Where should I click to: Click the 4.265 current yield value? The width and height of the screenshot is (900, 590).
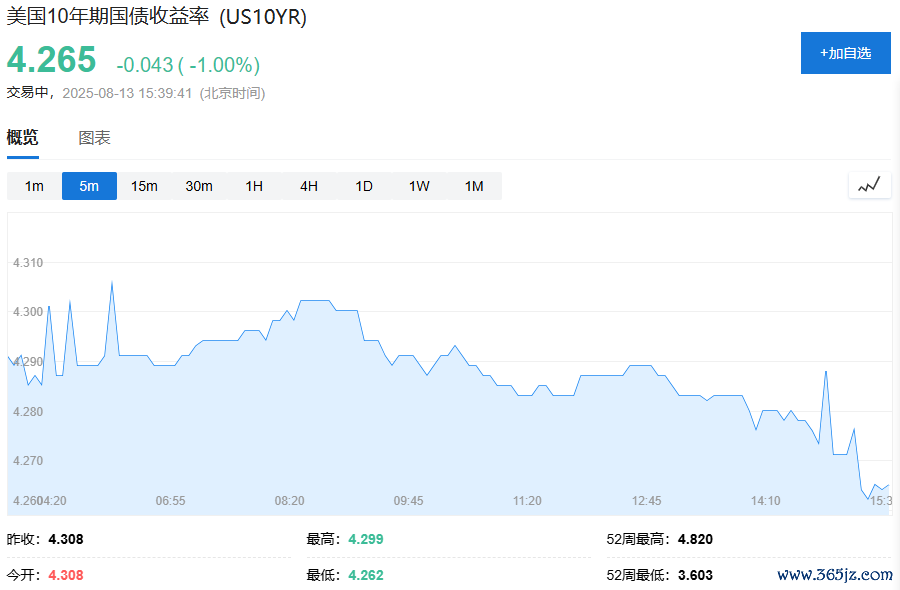tap(52, 60)
